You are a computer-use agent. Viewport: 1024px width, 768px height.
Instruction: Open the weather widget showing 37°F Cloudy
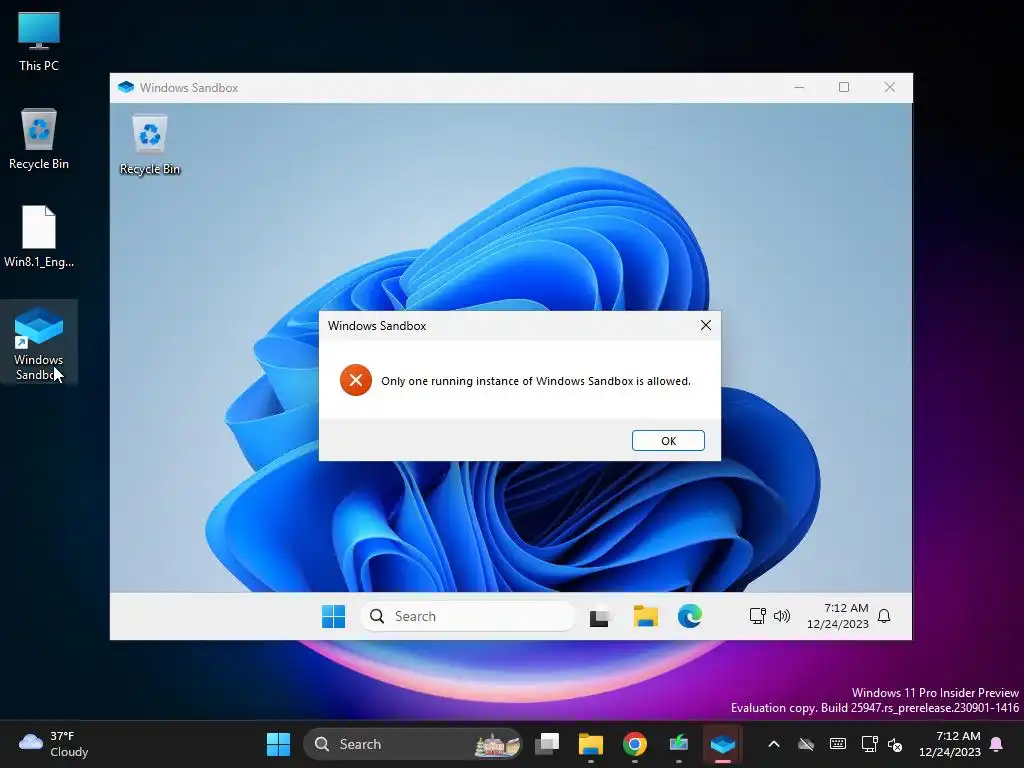[54, 744]
